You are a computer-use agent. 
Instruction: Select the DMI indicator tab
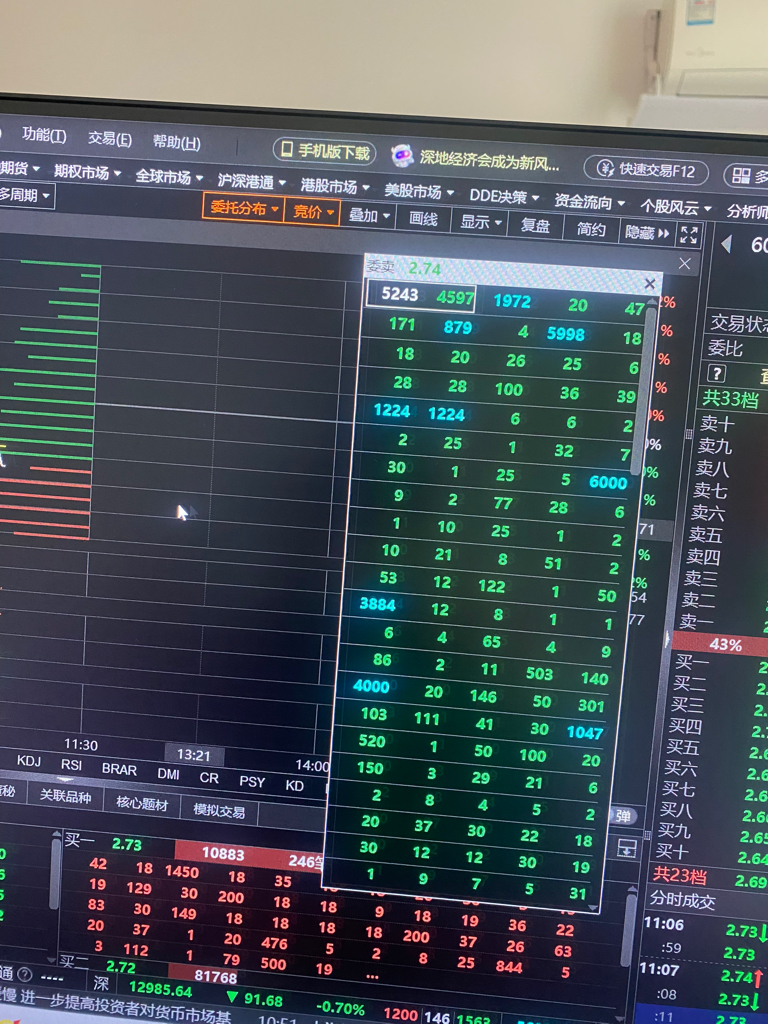[168, 774]
